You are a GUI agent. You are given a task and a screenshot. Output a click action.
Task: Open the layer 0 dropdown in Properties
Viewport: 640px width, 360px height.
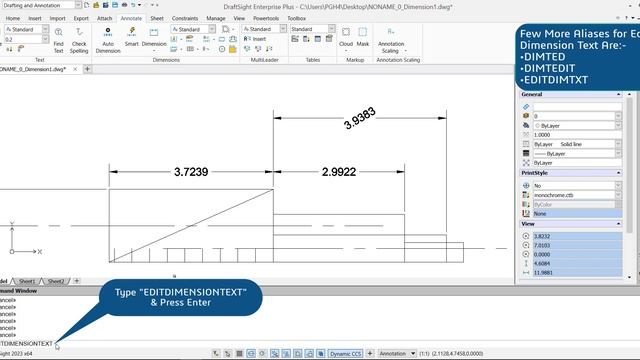tap(618, 116)
